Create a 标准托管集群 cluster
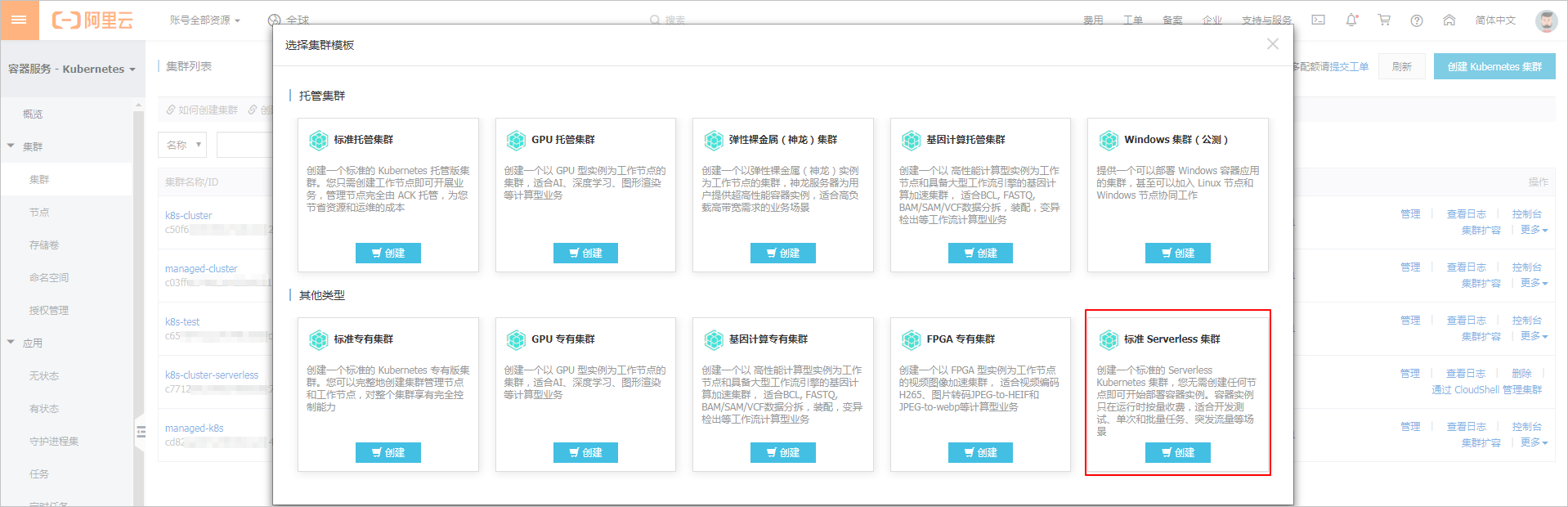This screenshot has width=1568, height=507. pos(388,253)
